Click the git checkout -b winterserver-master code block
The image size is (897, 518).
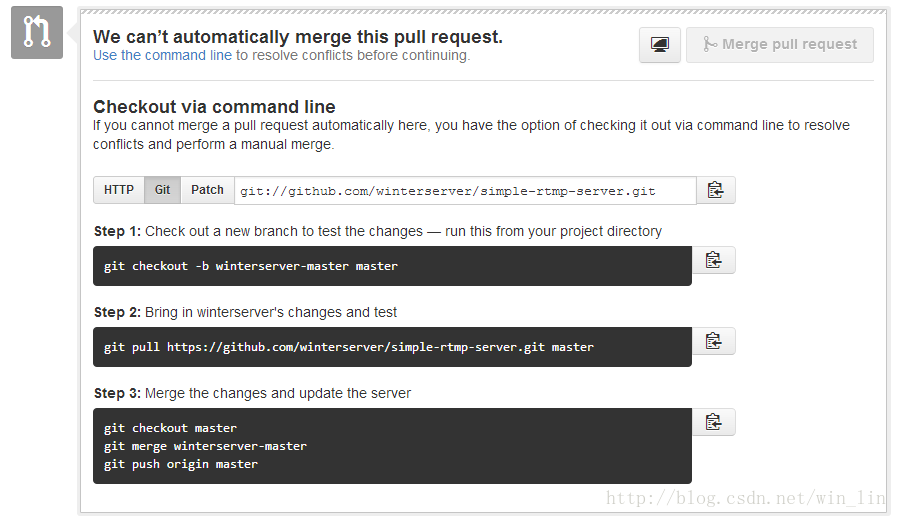(x=392, y=266)
